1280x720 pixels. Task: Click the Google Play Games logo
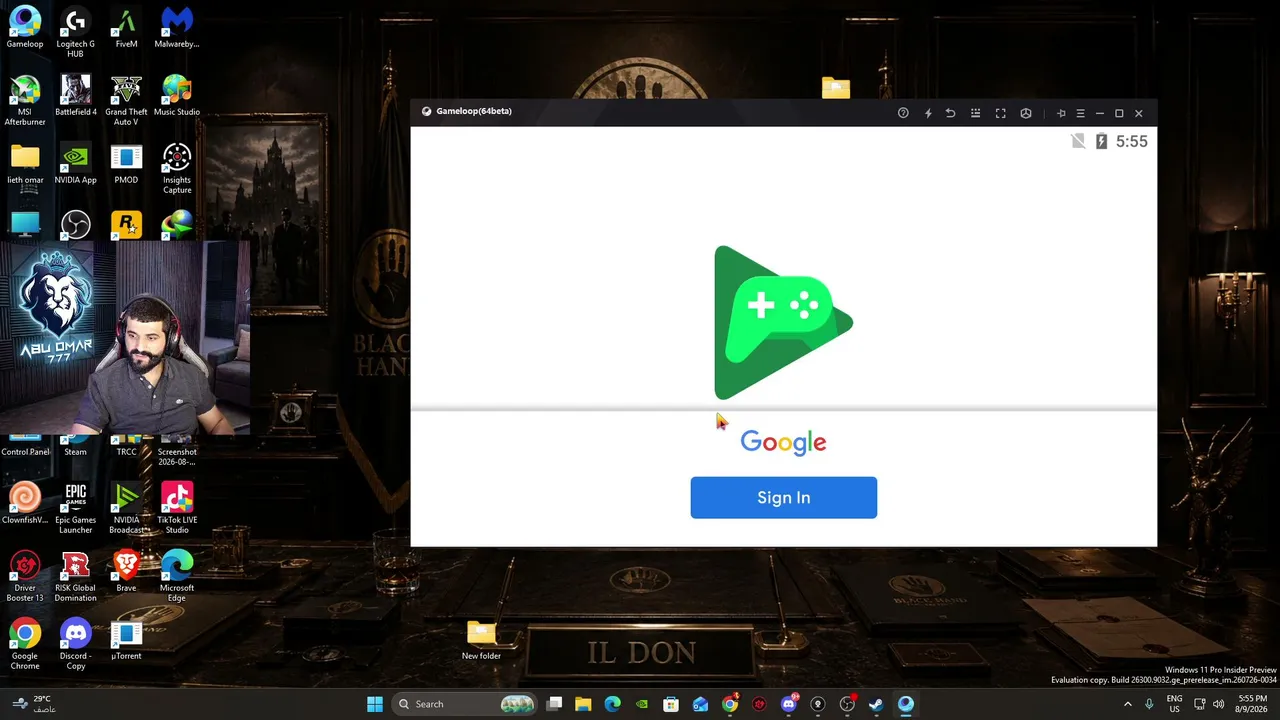coord(784,322)
